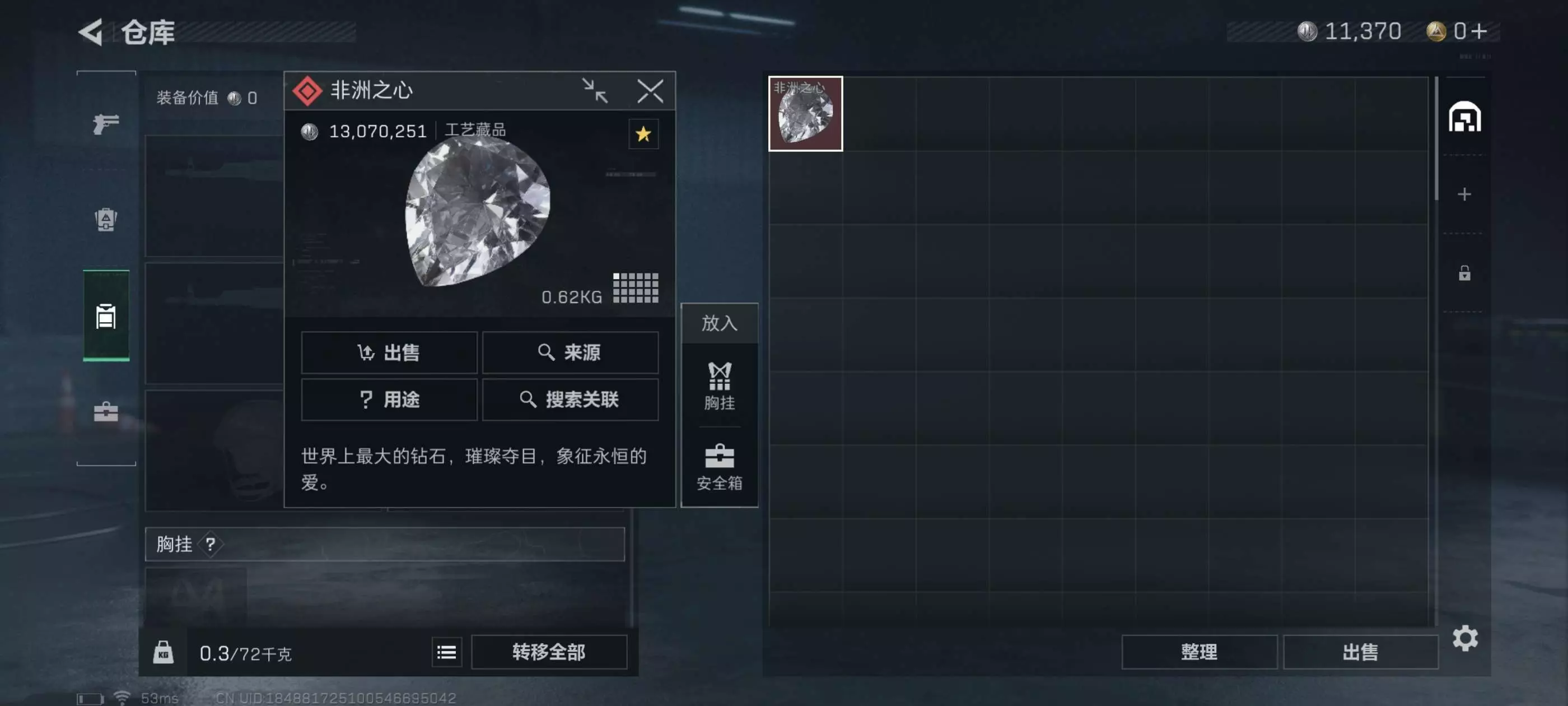Show 用途 usage information

(389, 400)
